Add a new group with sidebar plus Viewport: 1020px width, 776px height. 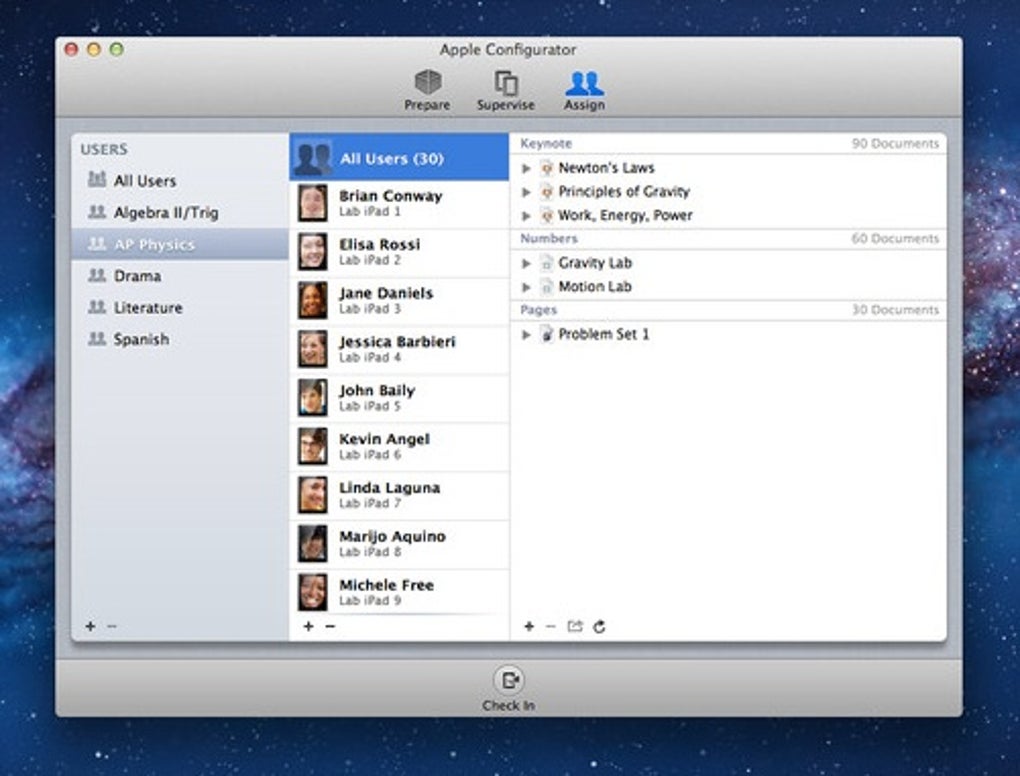(90, 626)
